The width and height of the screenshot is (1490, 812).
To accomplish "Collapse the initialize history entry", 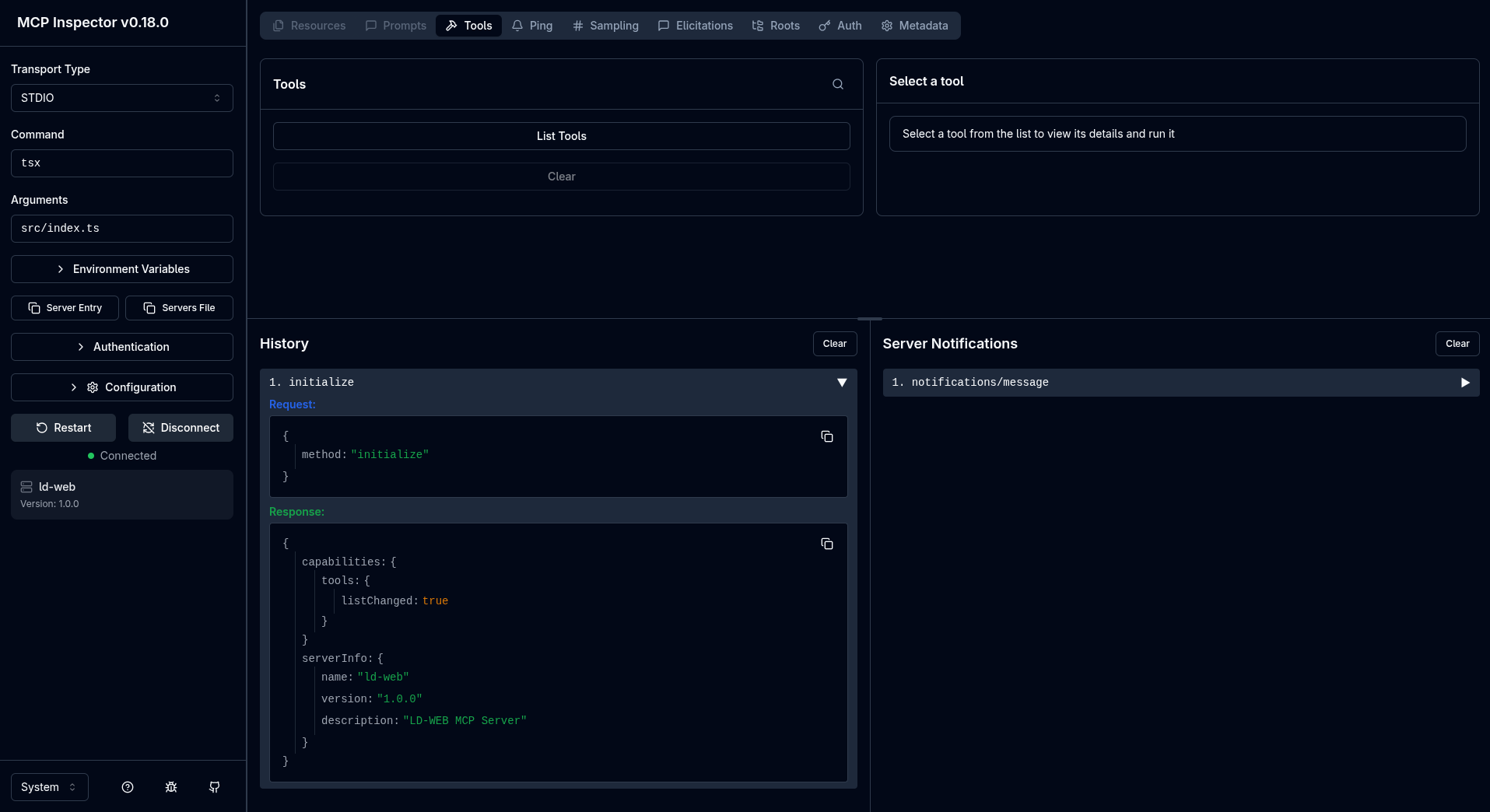I will 841,382.
